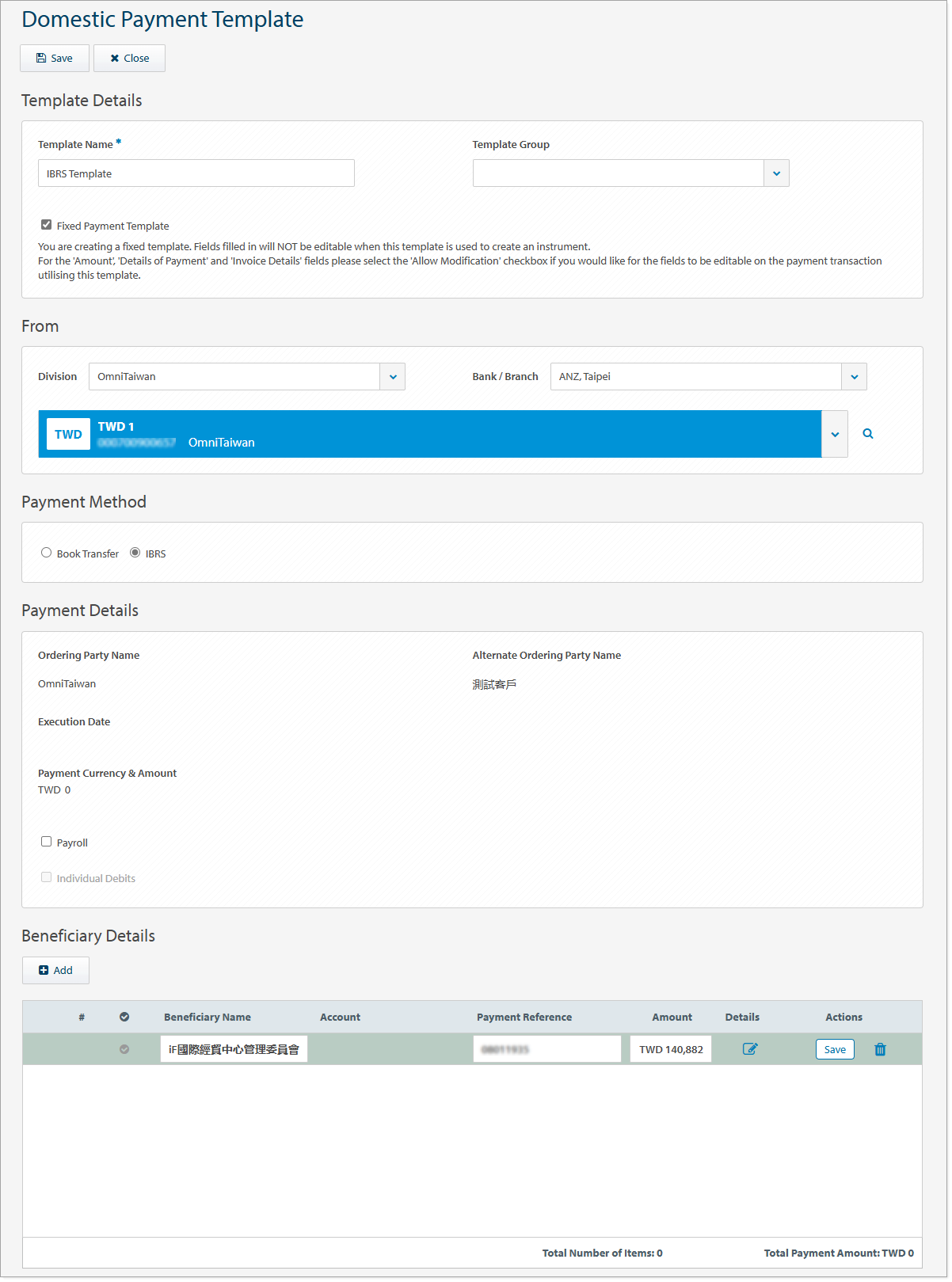Delete beneficiary row with trash icon
Viewport: 952px width, 1282px height.
pos(880,1049)
